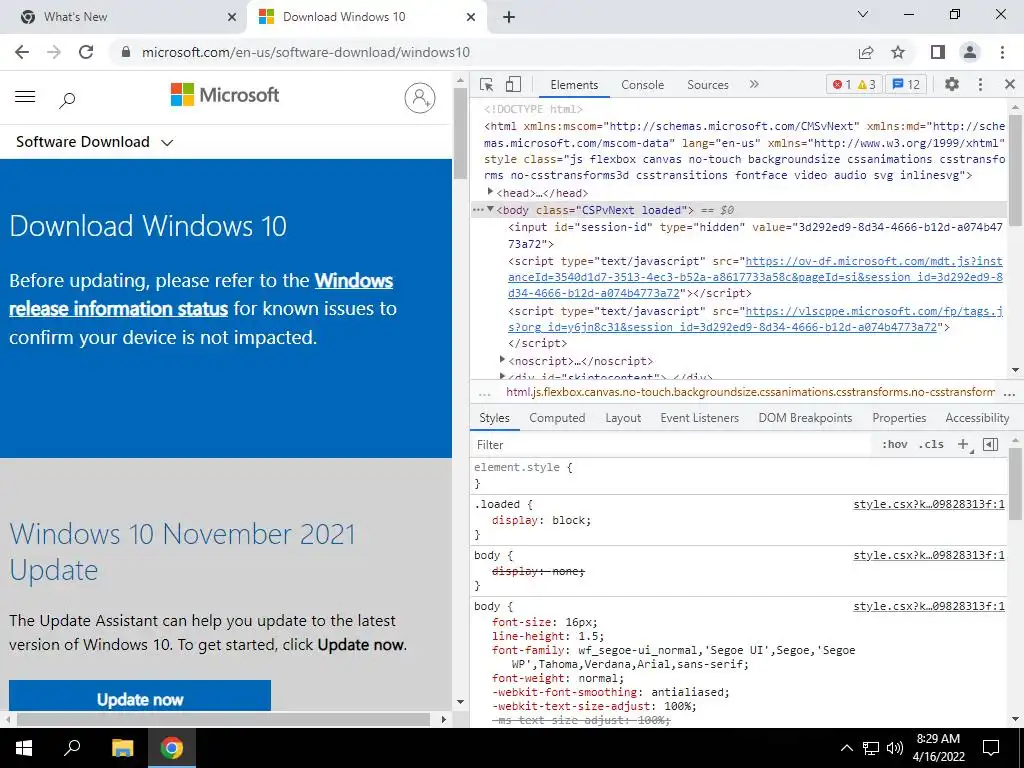Open File Explorer from taskbar
The width and height of the screenshot is (1024, 768).
tap(122, 748)
